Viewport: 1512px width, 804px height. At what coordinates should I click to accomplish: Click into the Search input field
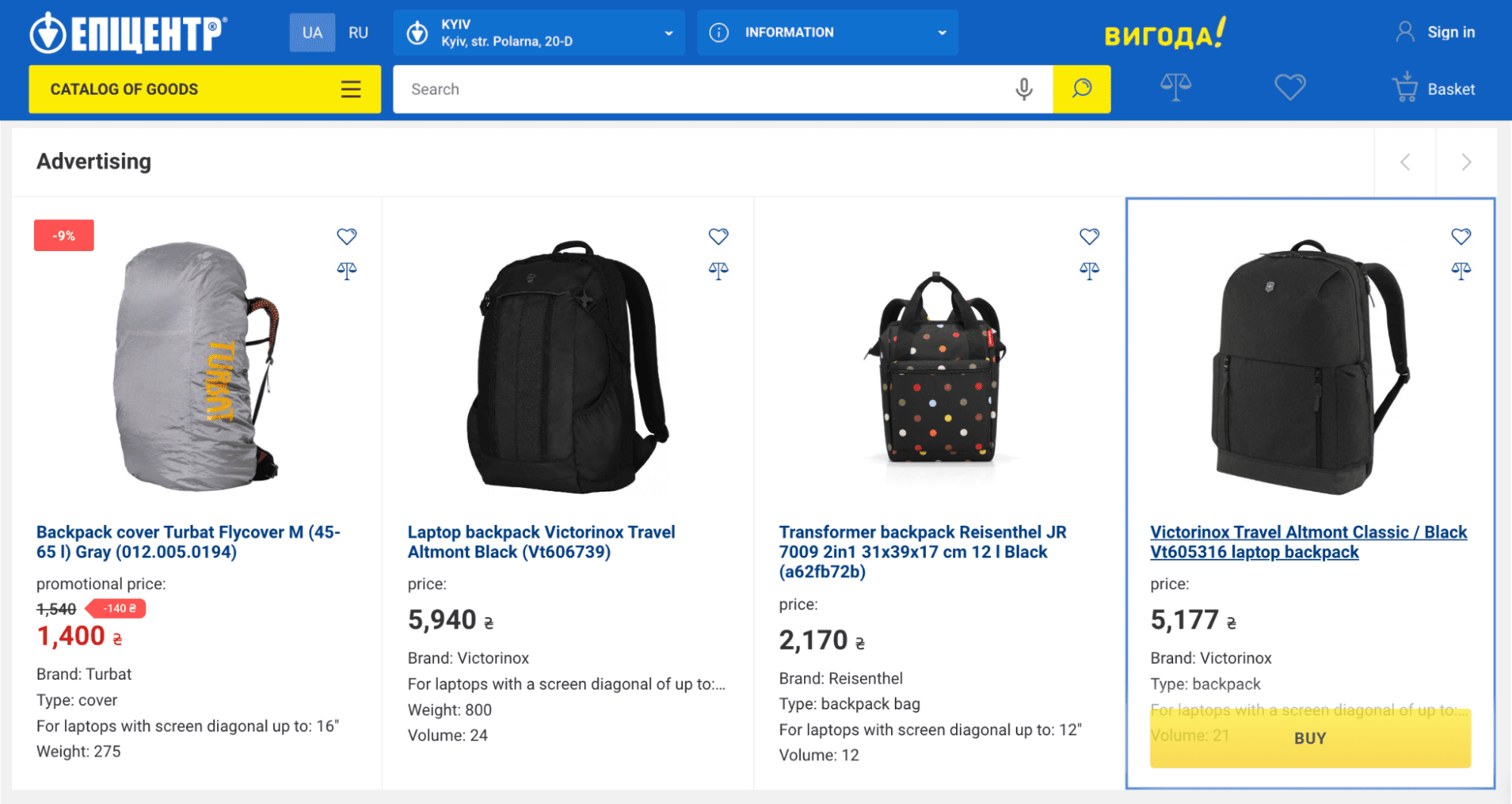(x=703, y=89)
